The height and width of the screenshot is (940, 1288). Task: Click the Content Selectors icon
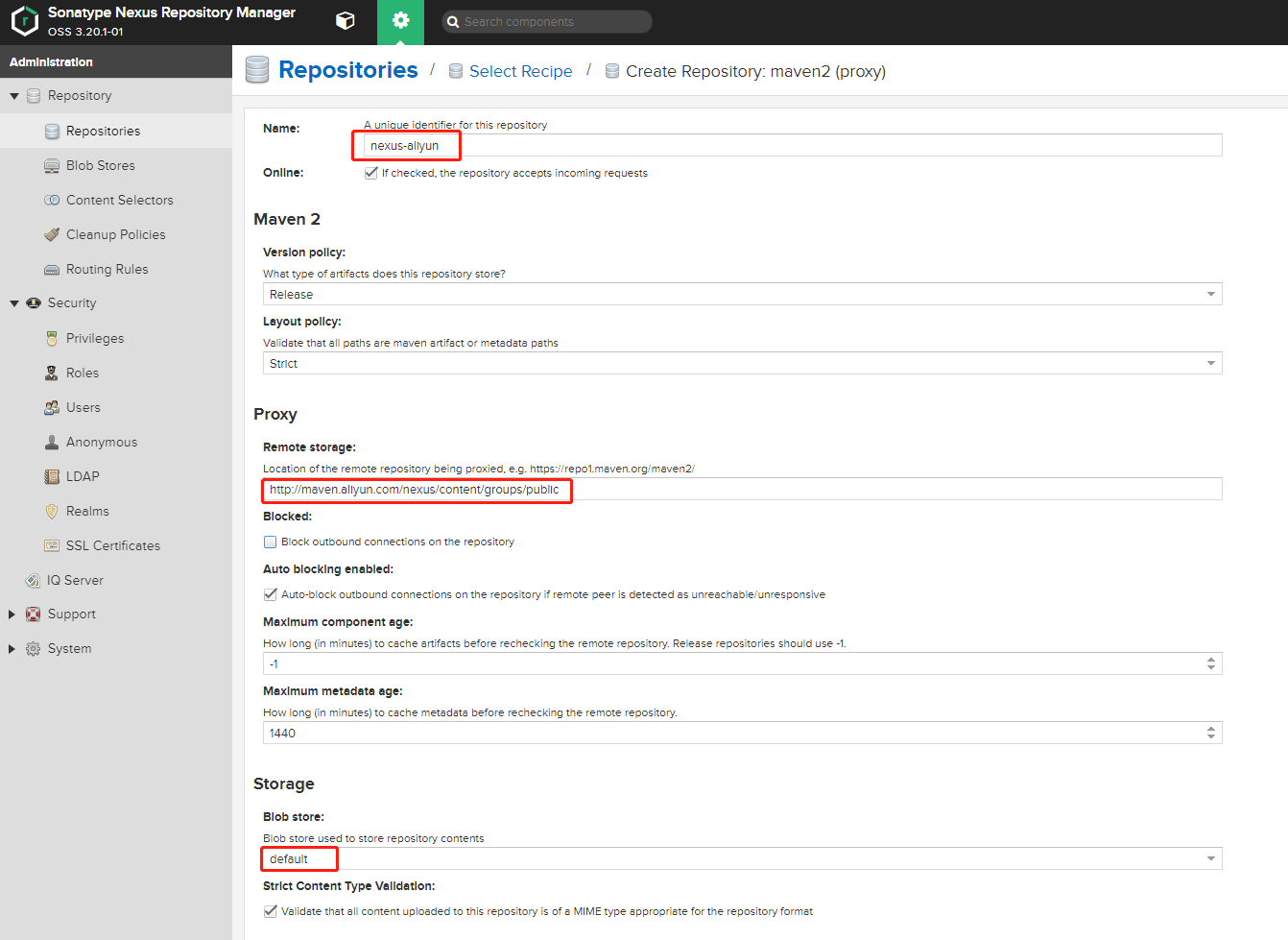[52, 201]
